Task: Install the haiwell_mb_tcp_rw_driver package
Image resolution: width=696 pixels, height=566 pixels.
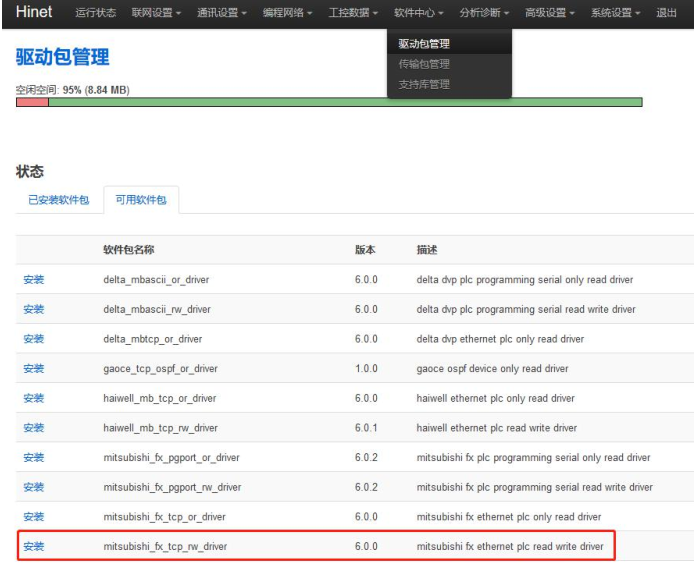Action: [x=34, y=428]
